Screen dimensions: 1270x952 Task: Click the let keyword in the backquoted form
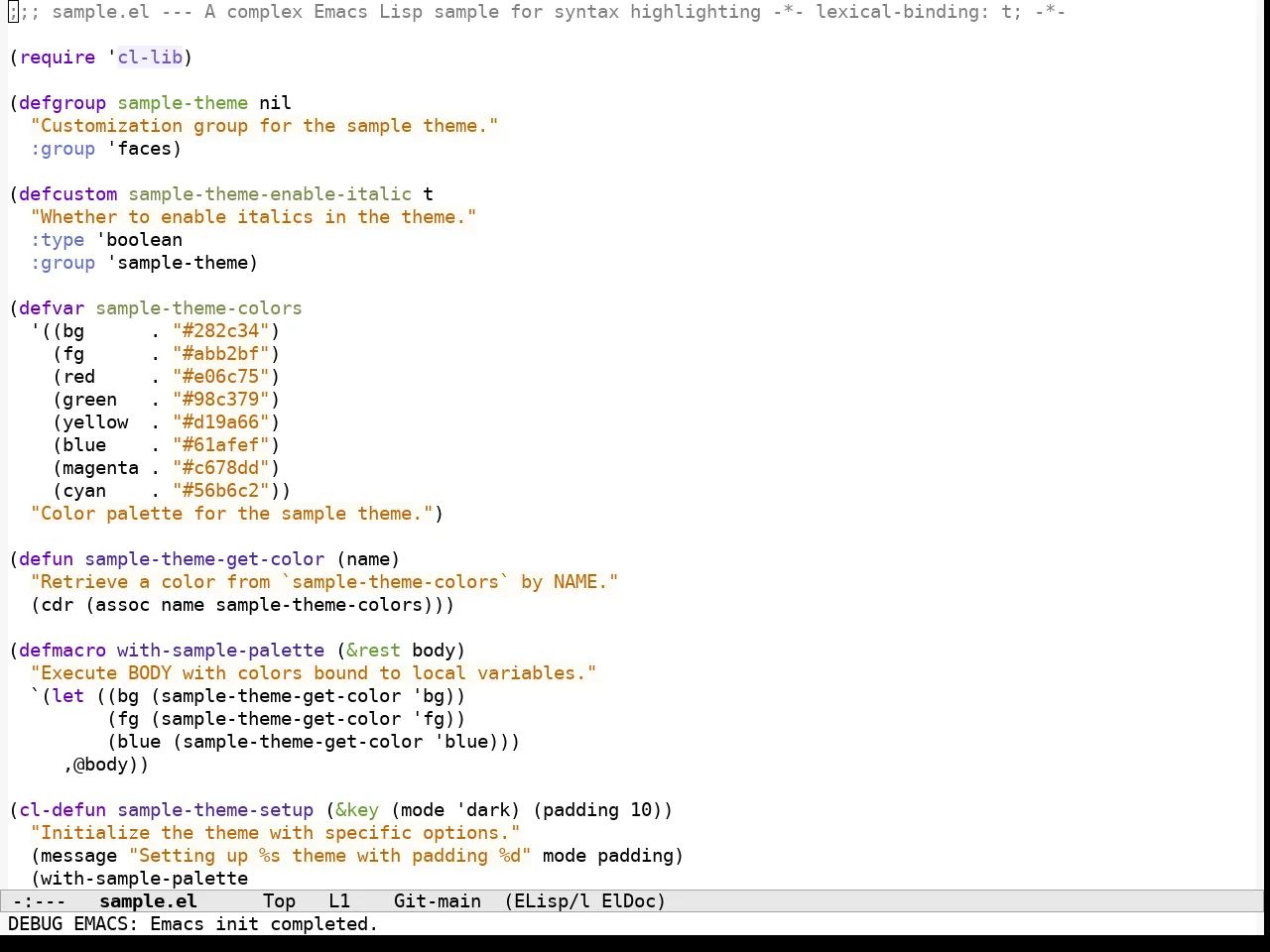(x=68, y=696)
